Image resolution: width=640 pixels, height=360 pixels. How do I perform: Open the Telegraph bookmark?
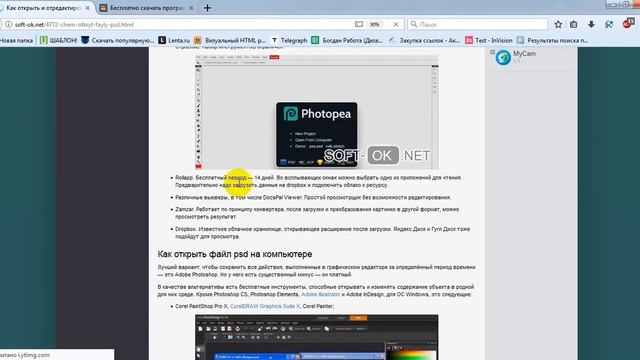coord(289,40)
